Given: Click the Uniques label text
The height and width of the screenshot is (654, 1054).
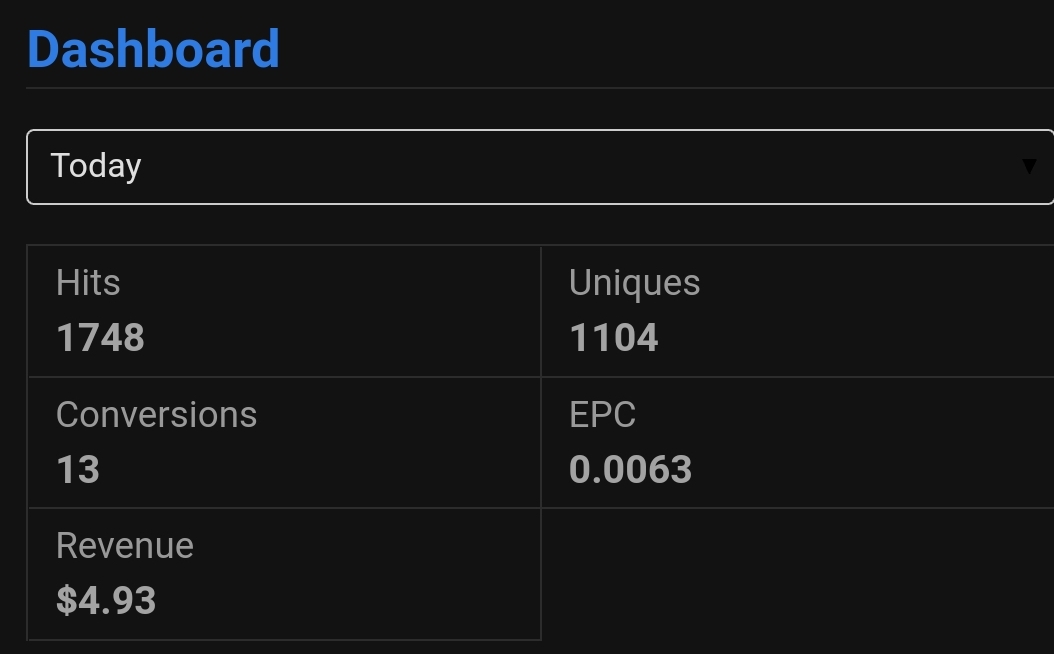Looking at the screenshot, I should click(635, 283).
